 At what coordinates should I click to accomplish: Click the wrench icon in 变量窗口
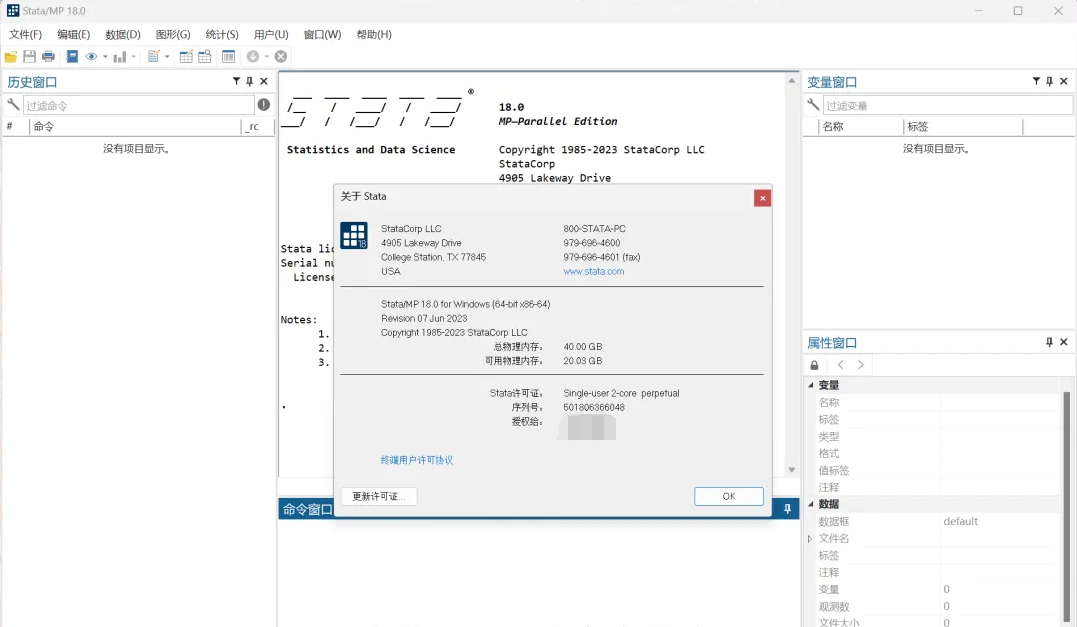click(813, 104)
